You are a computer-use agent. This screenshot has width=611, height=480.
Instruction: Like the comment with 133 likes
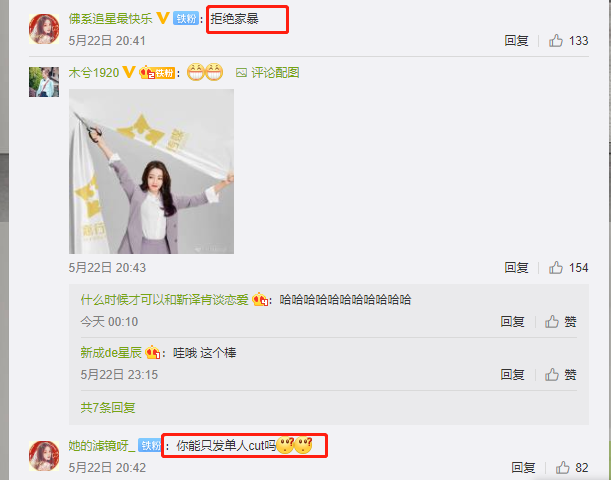556,41
